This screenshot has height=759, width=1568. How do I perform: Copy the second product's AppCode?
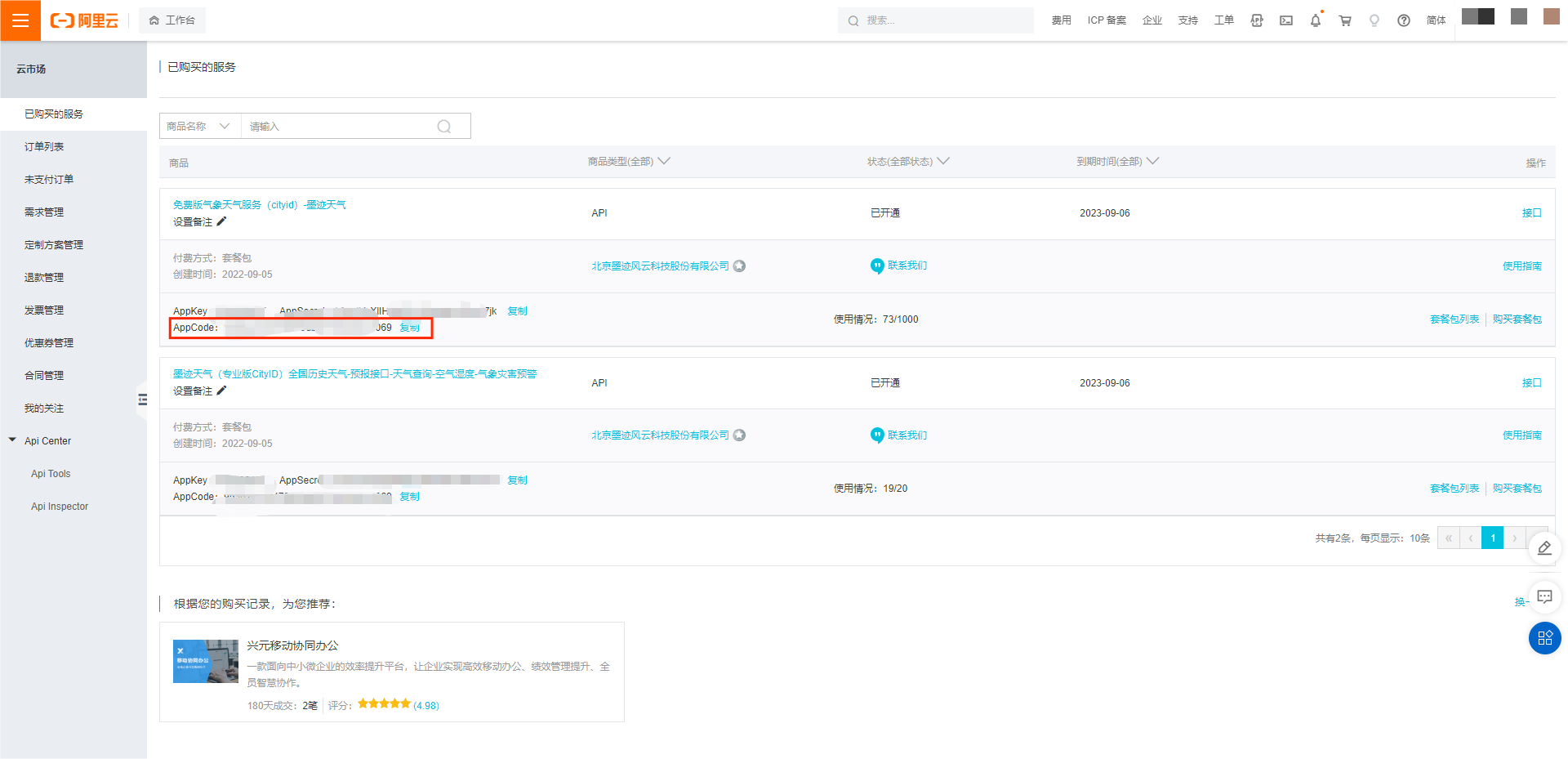click(x=410, y=496)
